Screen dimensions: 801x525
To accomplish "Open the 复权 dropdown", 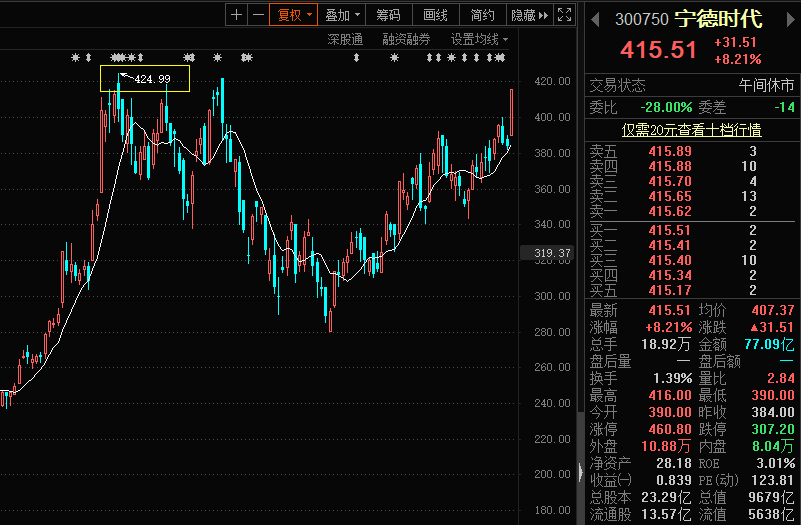I will 295,15.
